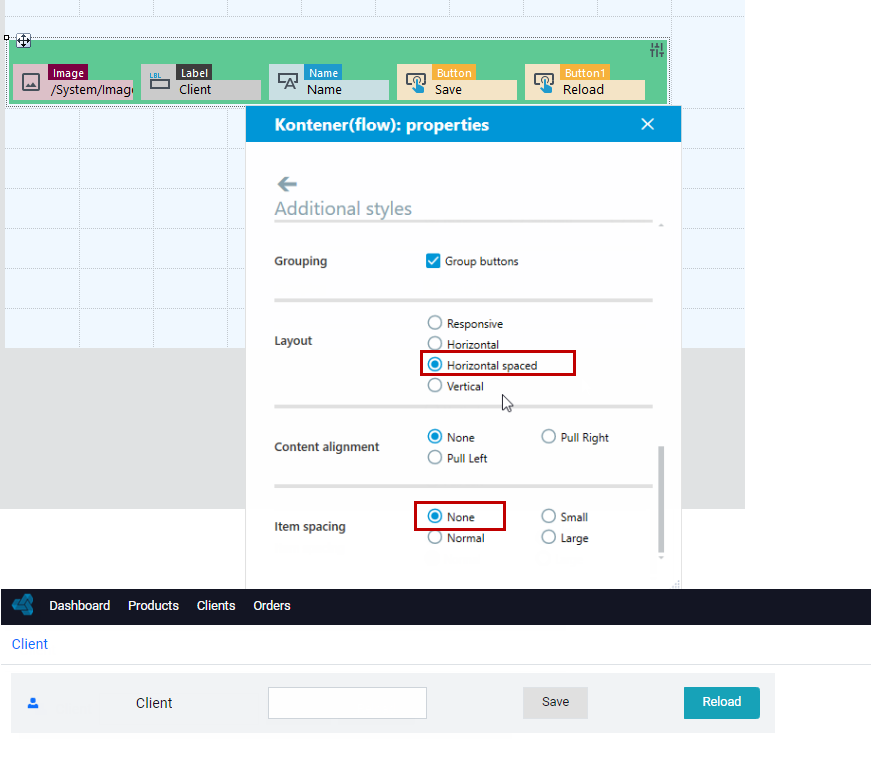Select the Responsive layout option
The image size is (871, 767).
click(434, 323)
